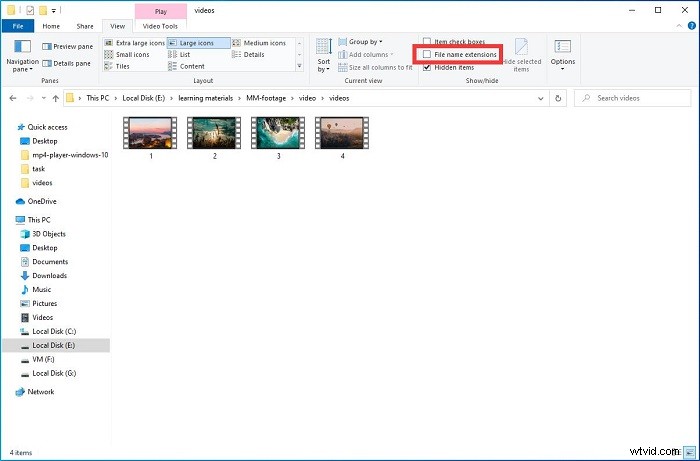Click the Options icon in ribbon

(562, 53)
